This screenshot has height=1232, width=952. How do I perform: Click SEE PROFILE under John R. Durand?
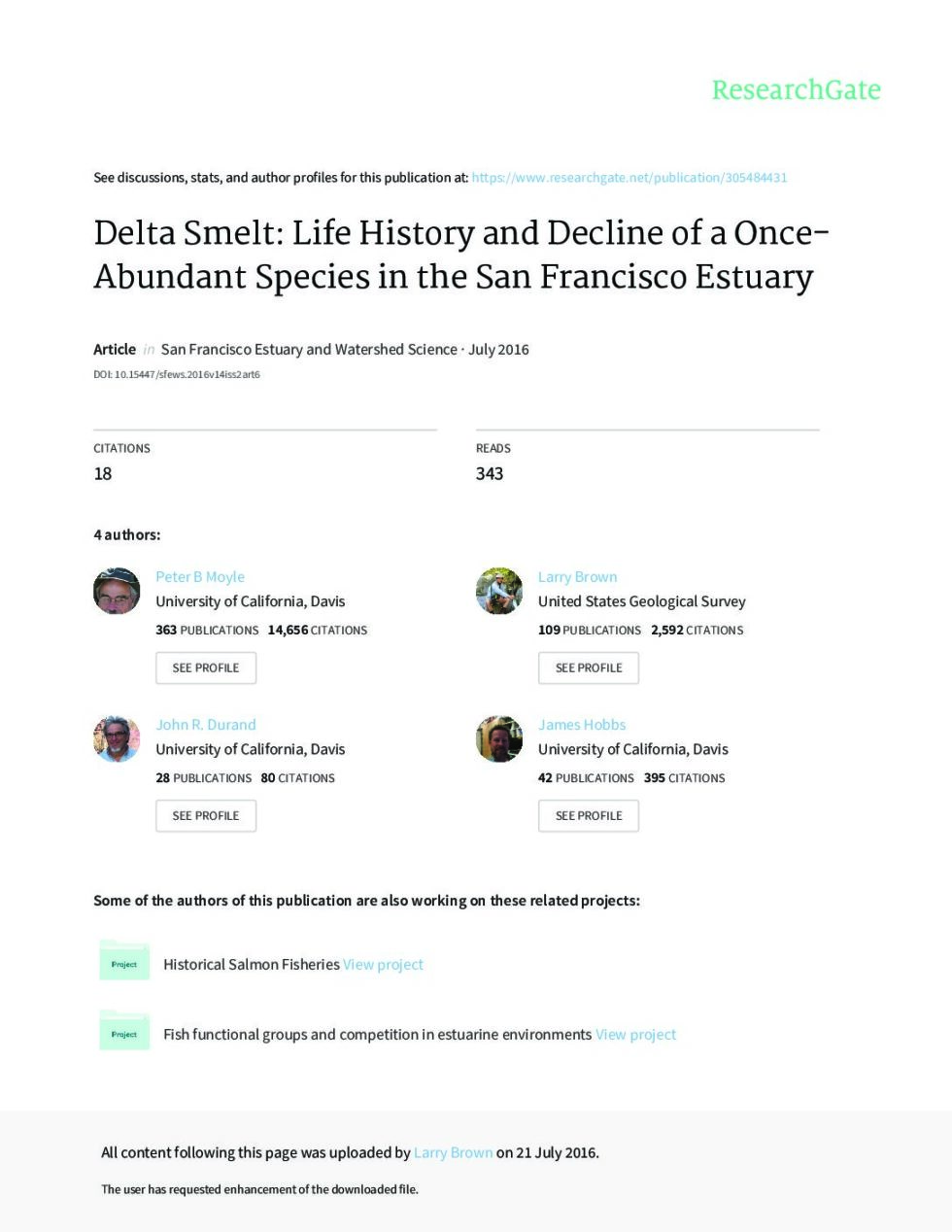click(206, 815)
